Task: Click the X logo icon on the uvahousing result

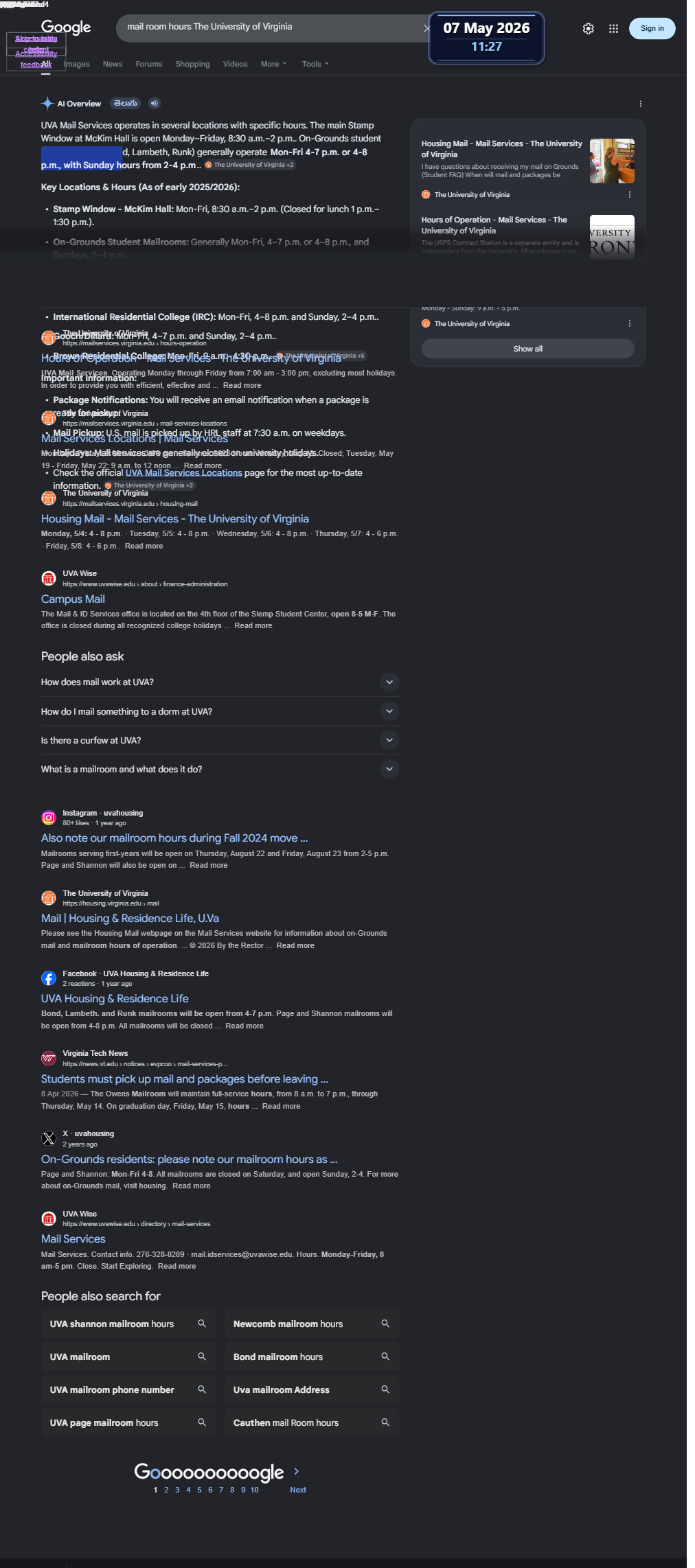Action: pos(49,1138)
